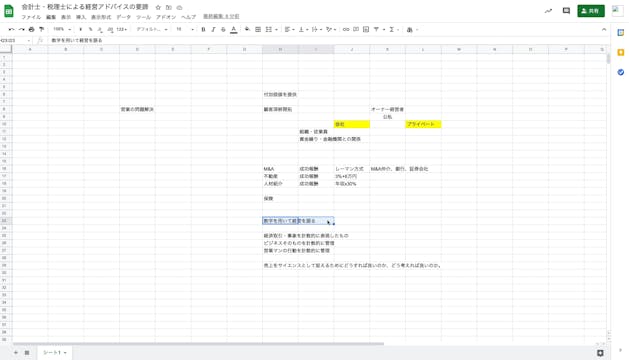The height and width of the screenshot is (360, 629).
Task: Open Keep in the side panel
Action: [621, 53]
